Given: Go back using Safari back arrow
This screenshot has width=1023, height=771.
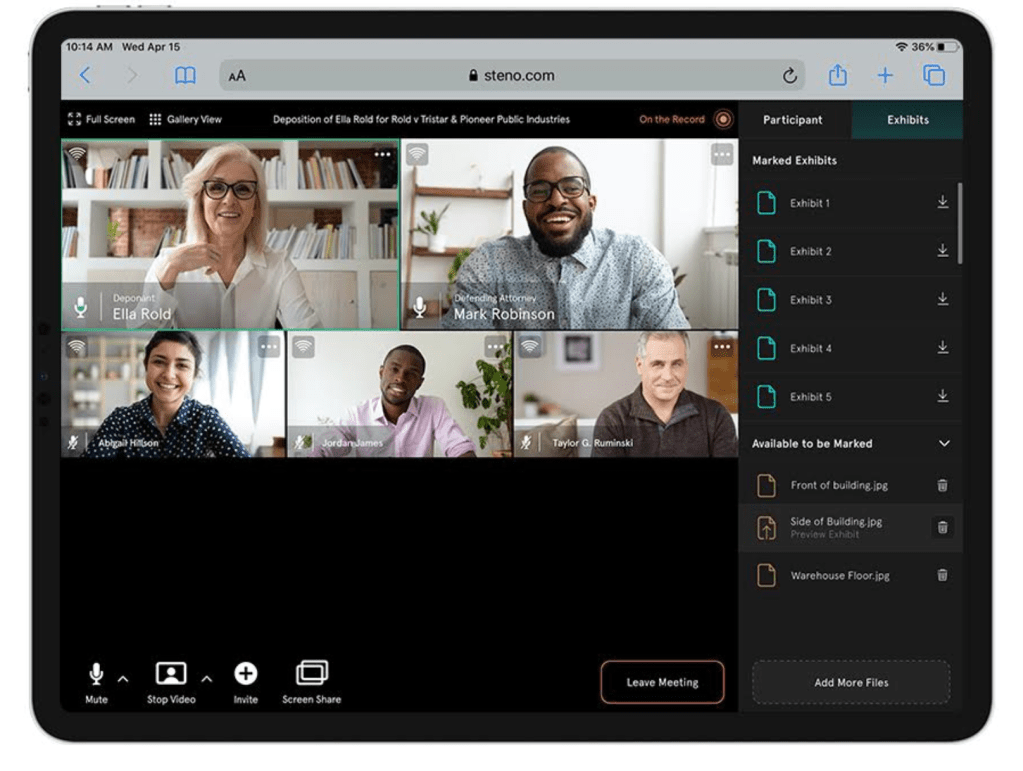Looking at the screenshot, I should tap(85, 75).
